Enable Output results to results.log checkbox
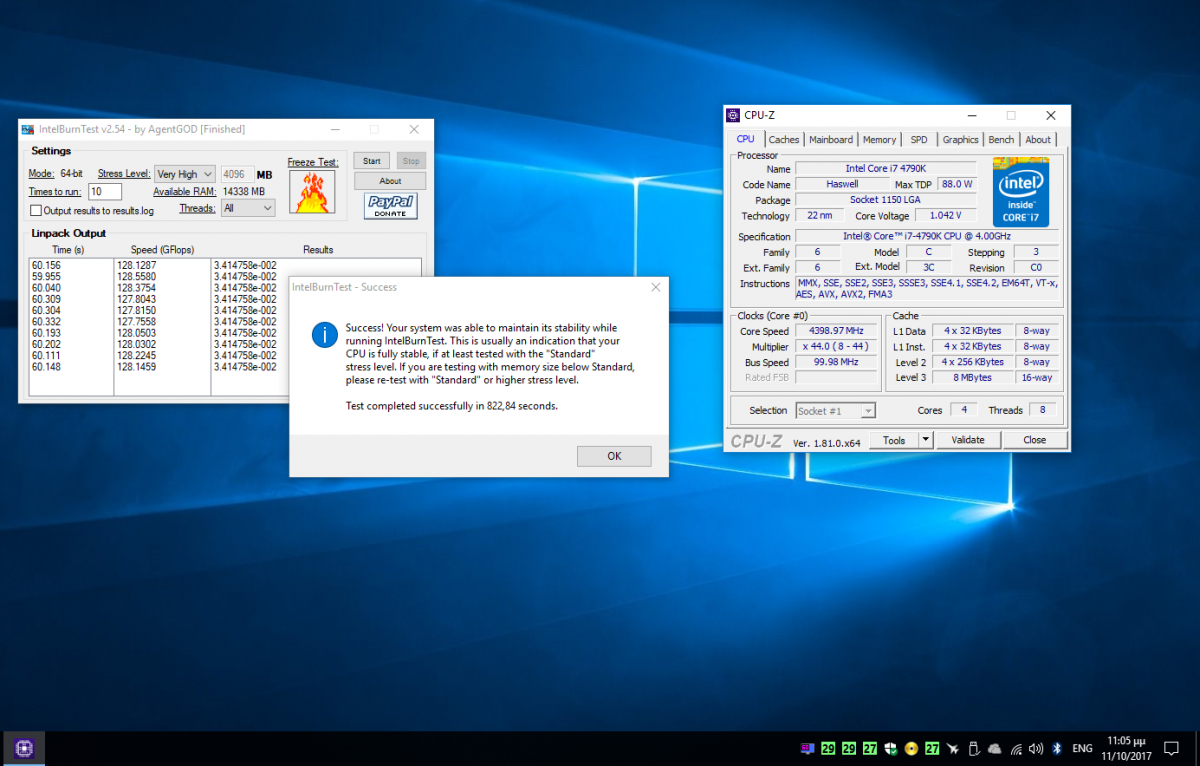Viewport: 1200px width, 766px height. click(x=36, y=211)
